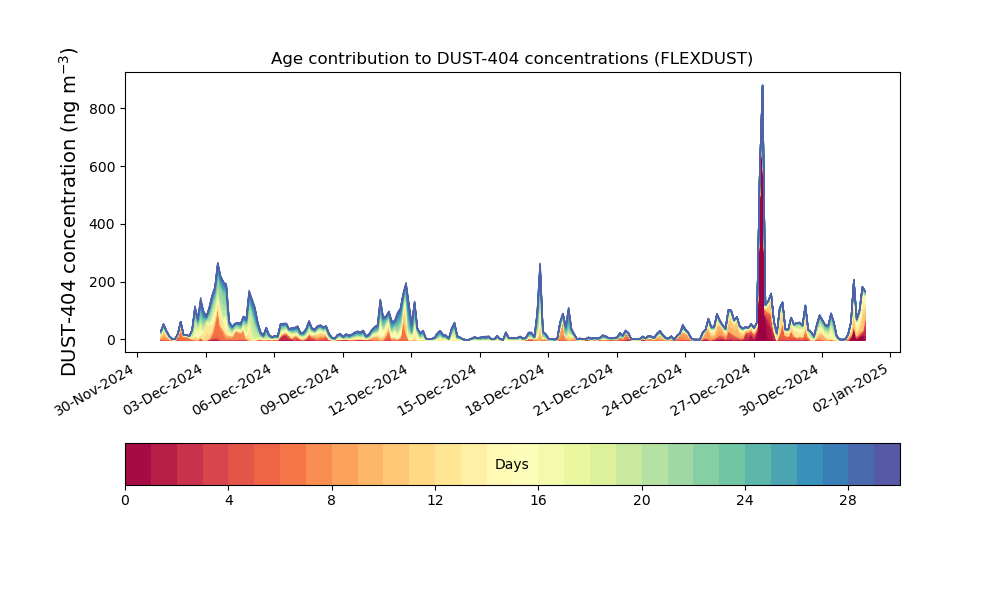This screenshot has height=600, width=1000.
Task: Click the tall concentration peak near 27-Dec-2024
Action: 762,213
